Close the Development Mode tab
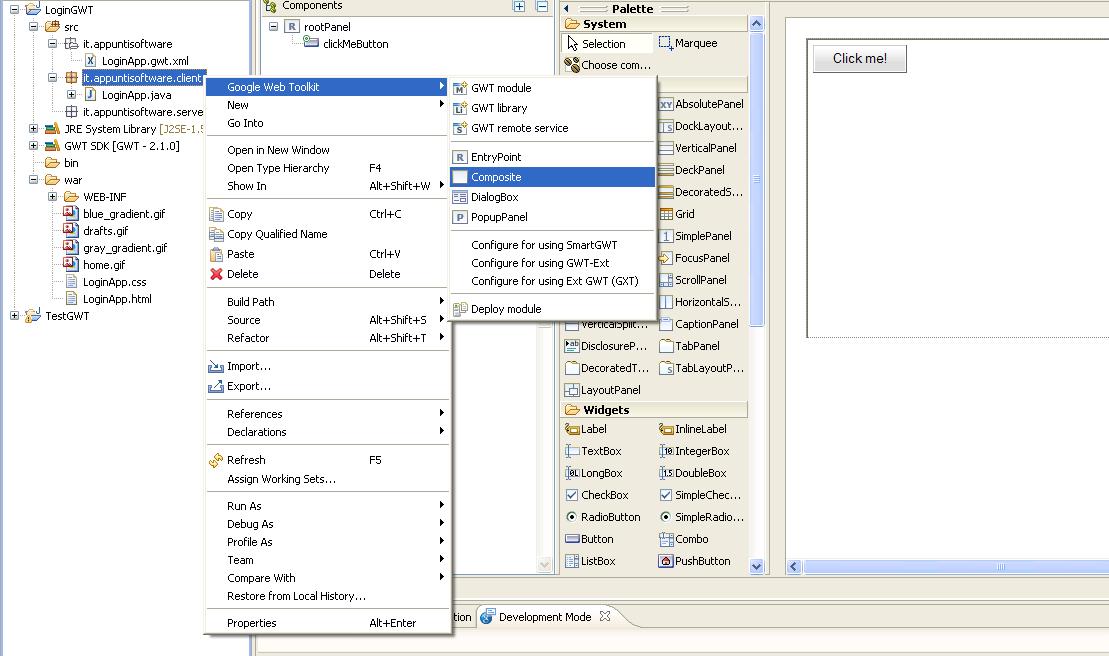The height and width of the screenshot is (656, 1109). (605, 616)
